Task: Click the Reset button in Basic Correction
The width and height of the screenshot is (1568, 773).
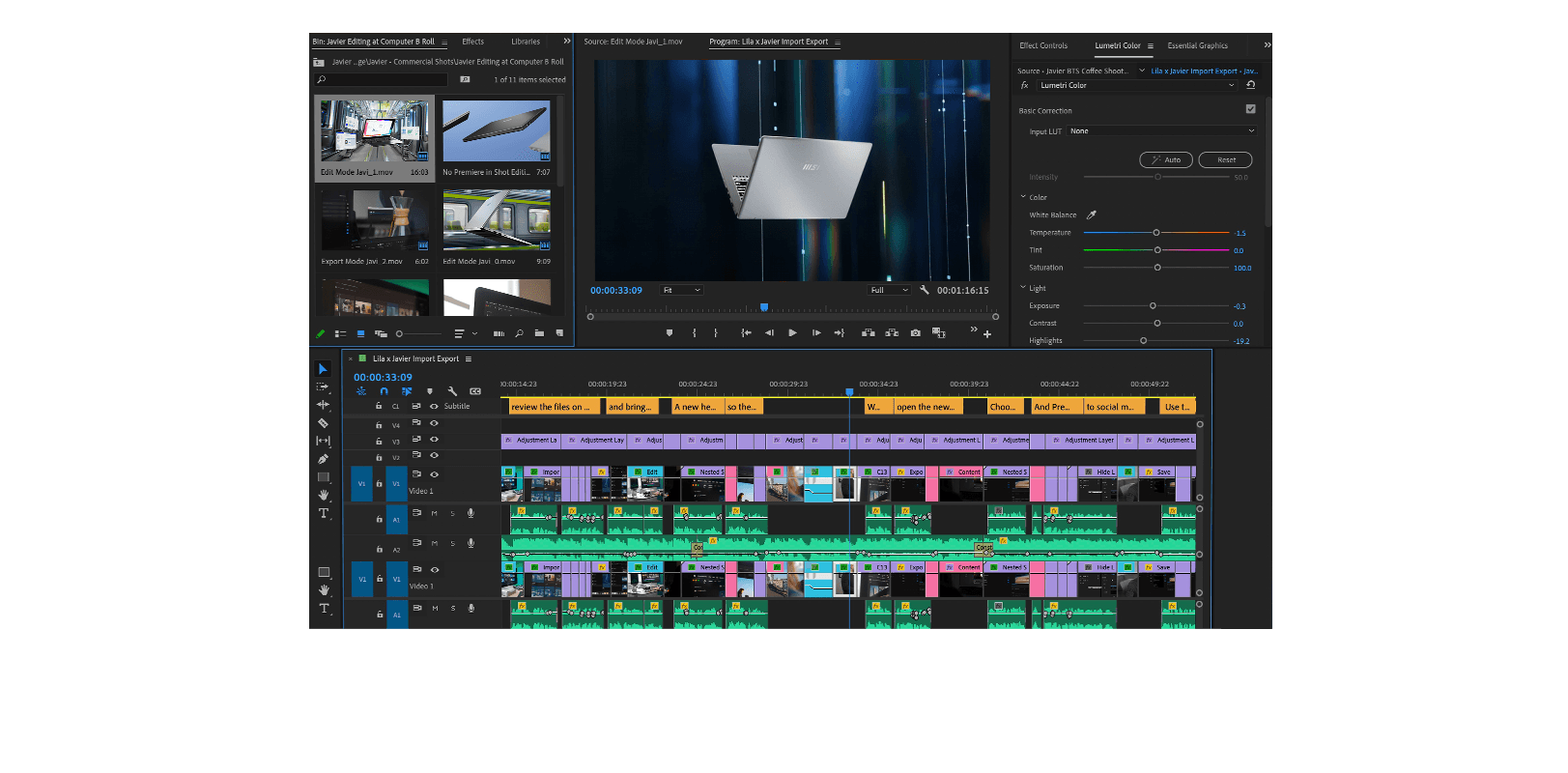Action: coord(1225,160)
